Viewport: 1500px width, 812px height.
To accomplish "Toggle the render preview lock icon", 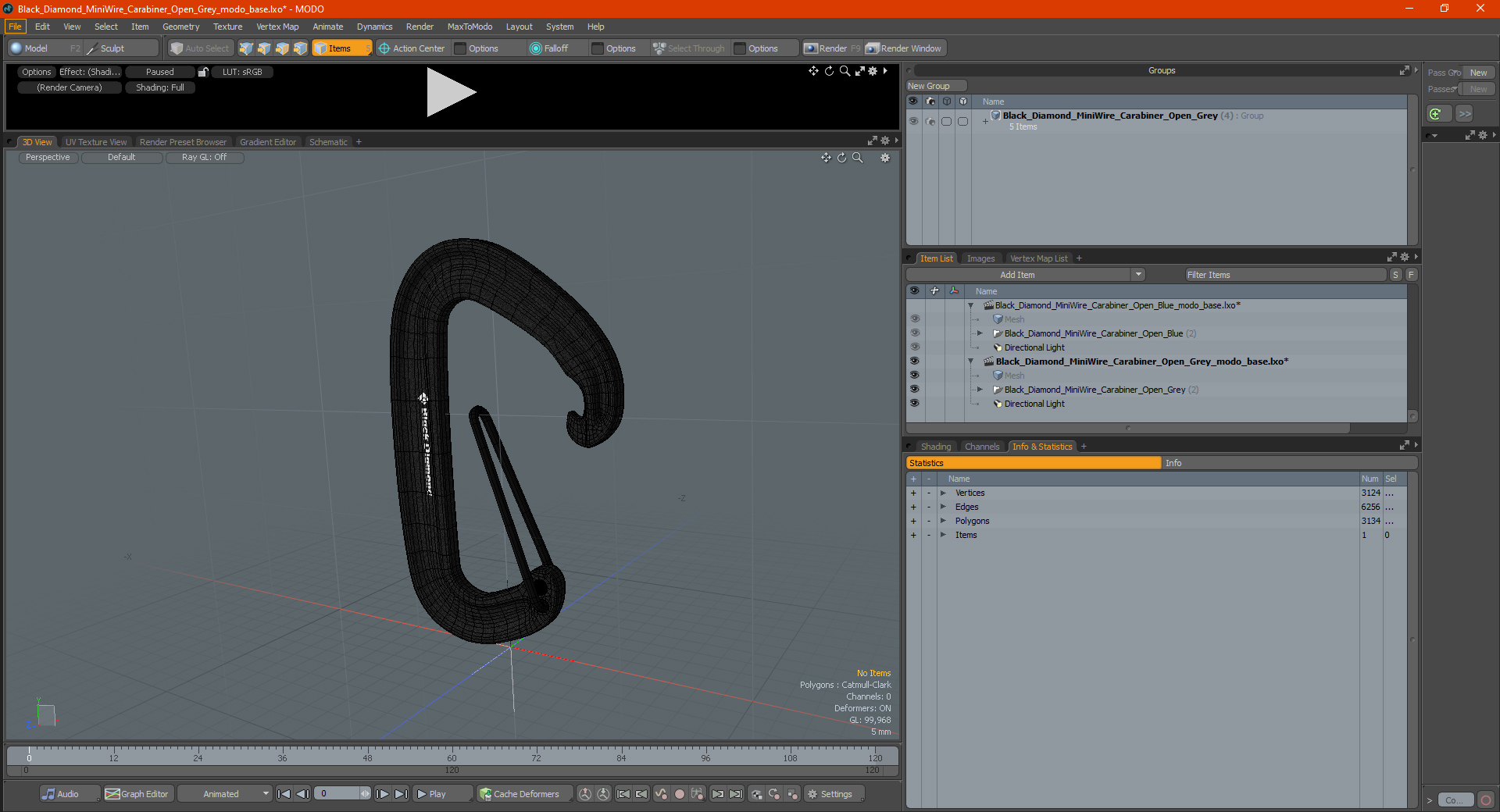I will (x=203, y=72).
